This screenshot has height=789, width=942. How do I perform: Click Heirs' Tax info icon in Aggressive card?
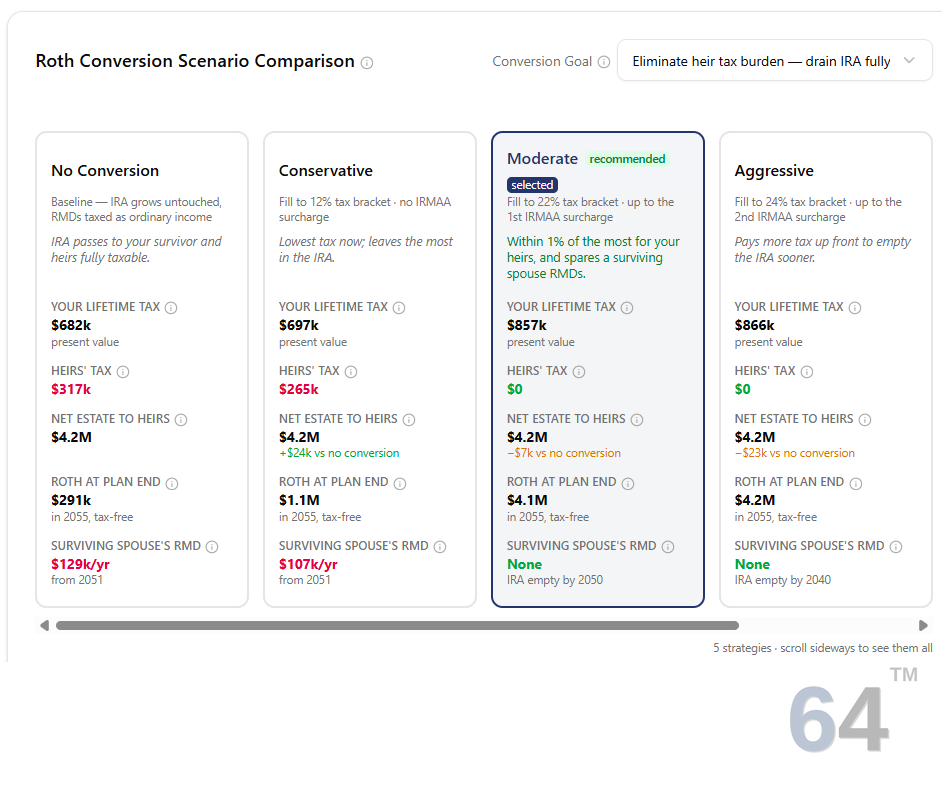click(x=807, y=372)
